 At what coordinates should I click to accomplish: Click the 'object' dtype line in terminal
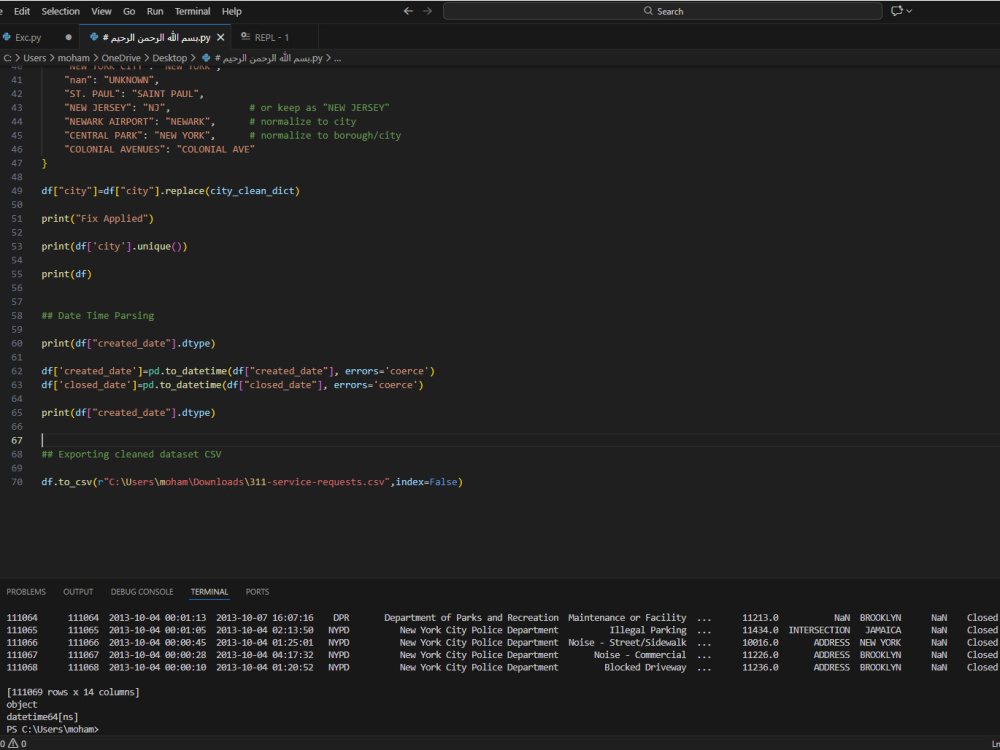coord(22,705)
